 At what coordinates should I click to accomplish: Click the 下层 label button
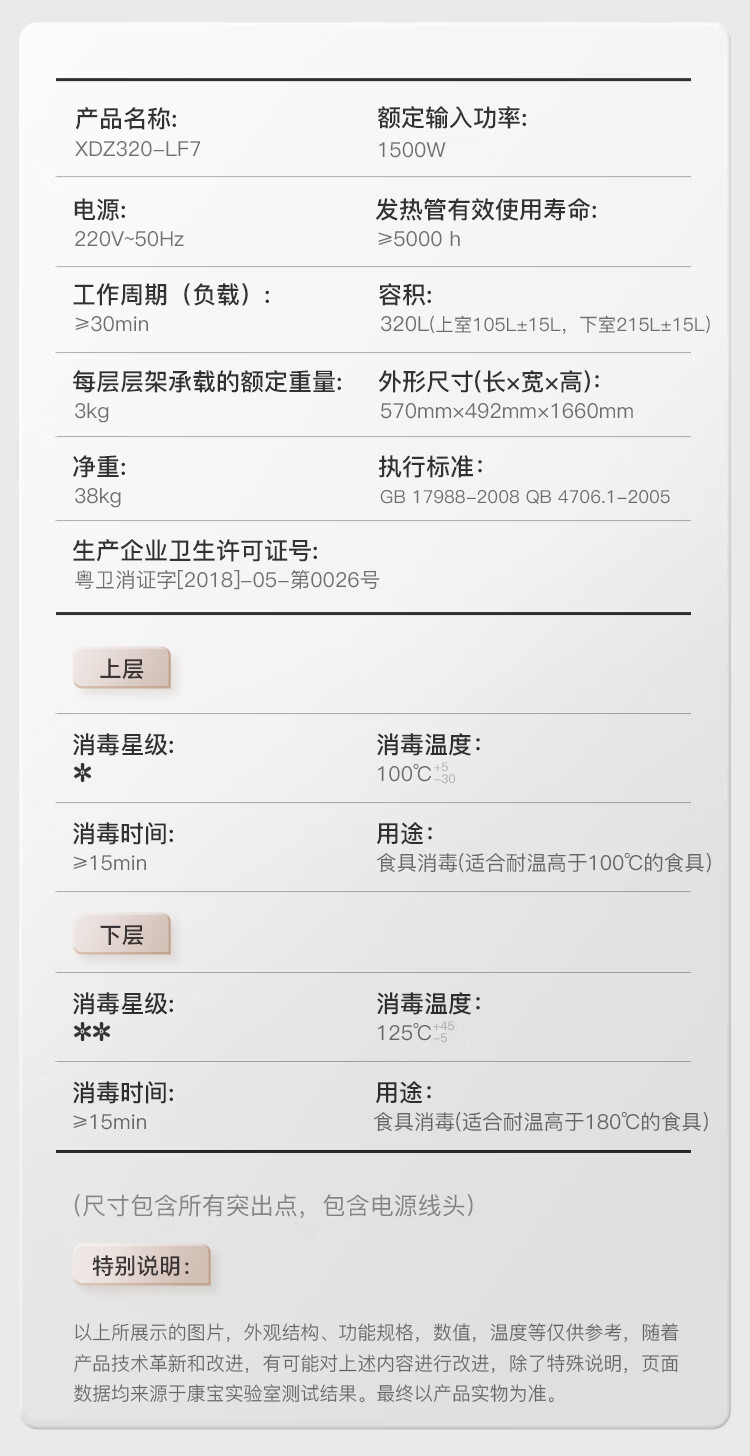point(122,935)
